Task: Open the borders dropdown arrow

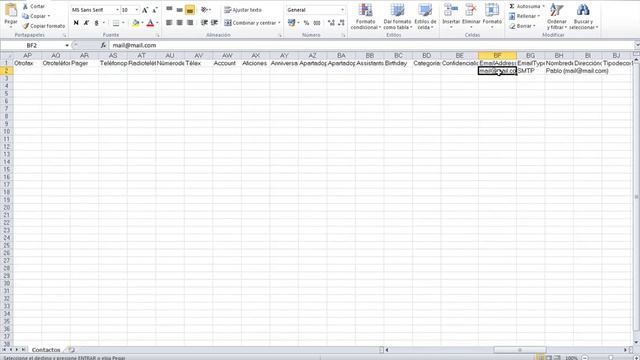Action: 123,23
